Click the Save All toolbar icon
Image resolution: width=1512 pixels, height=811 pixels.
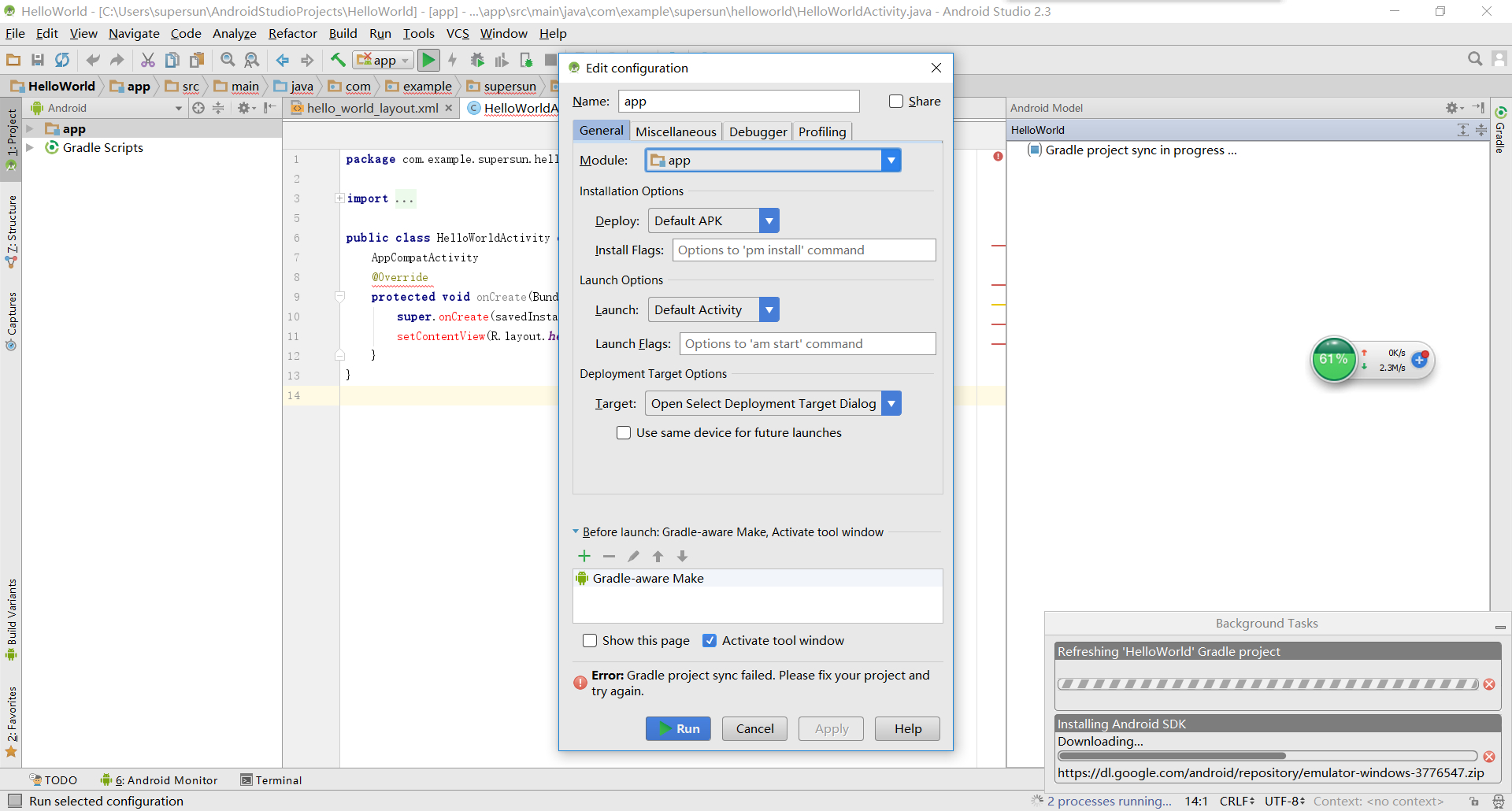[37, 60]
